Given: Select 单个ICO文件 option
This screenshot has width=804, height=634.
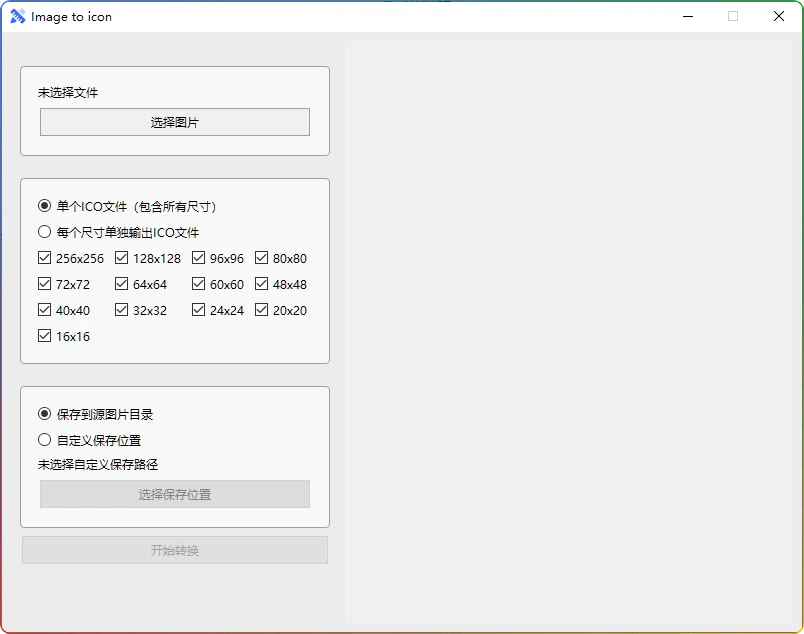Looking at the screenshot, I should (x=44, y=205).
